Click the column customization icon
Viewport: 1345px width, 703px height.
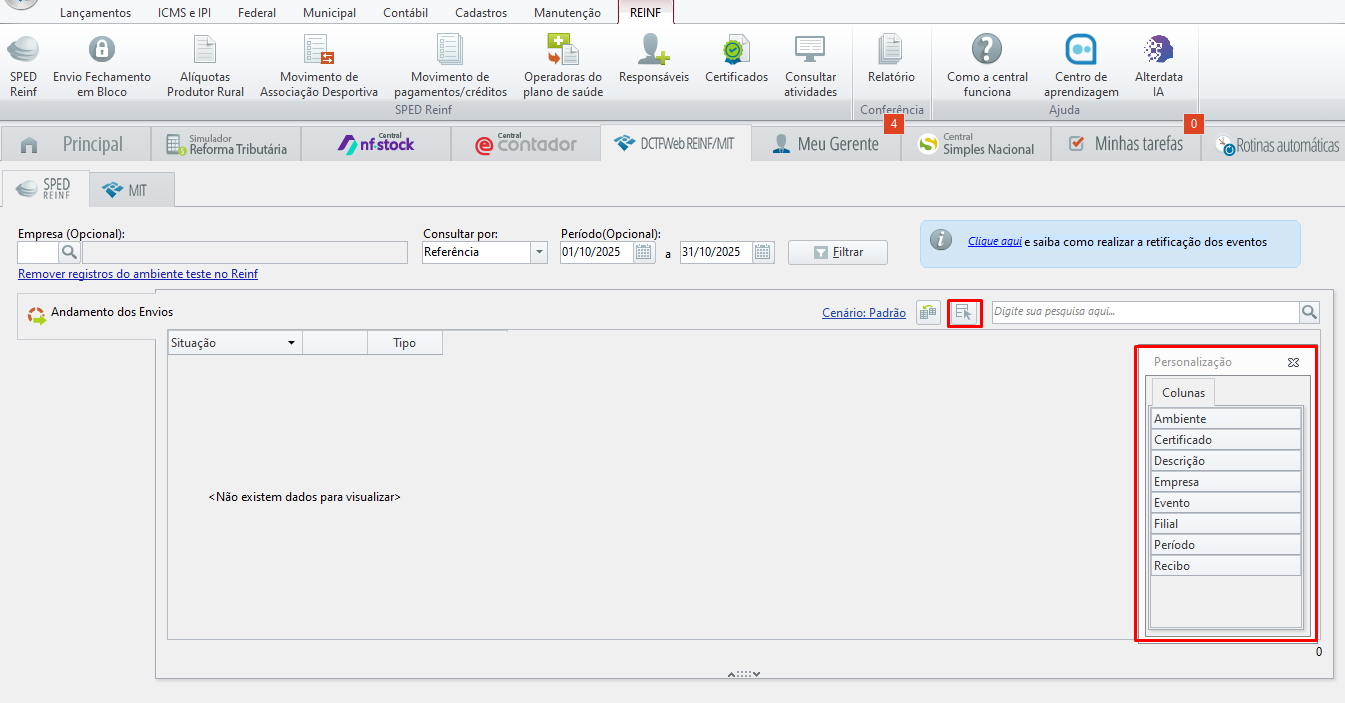[964, 313]
